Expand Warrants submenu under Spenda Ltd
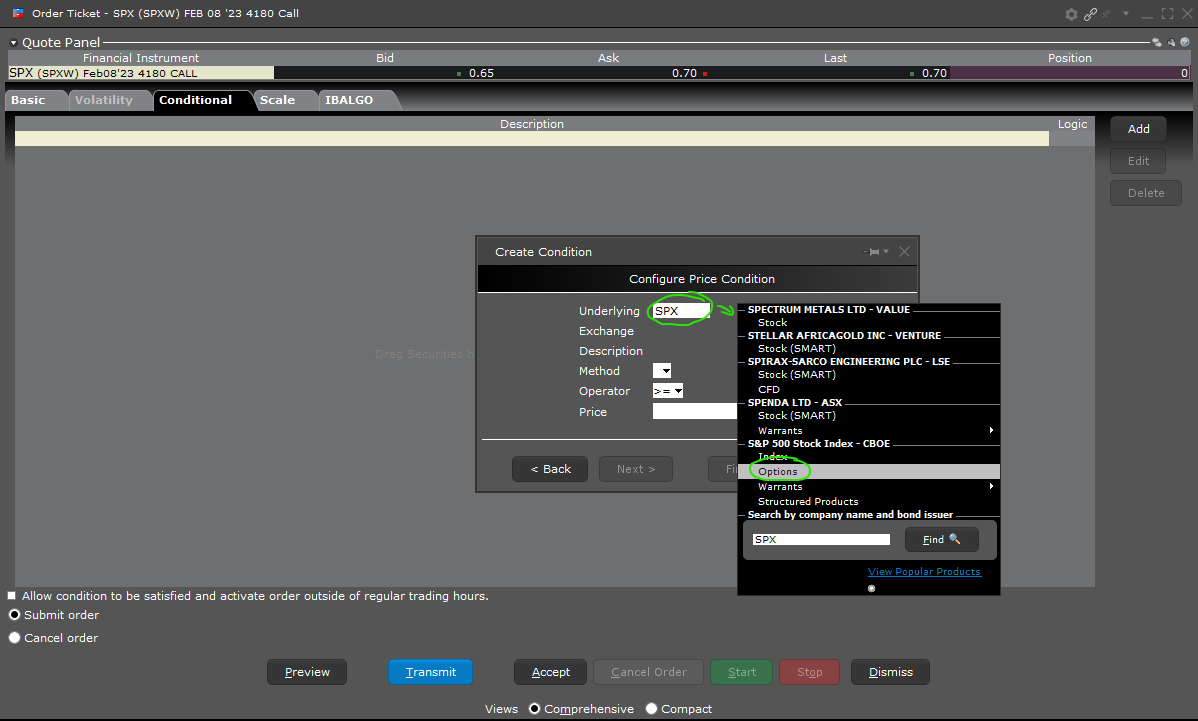 click(x=869, y=431)
